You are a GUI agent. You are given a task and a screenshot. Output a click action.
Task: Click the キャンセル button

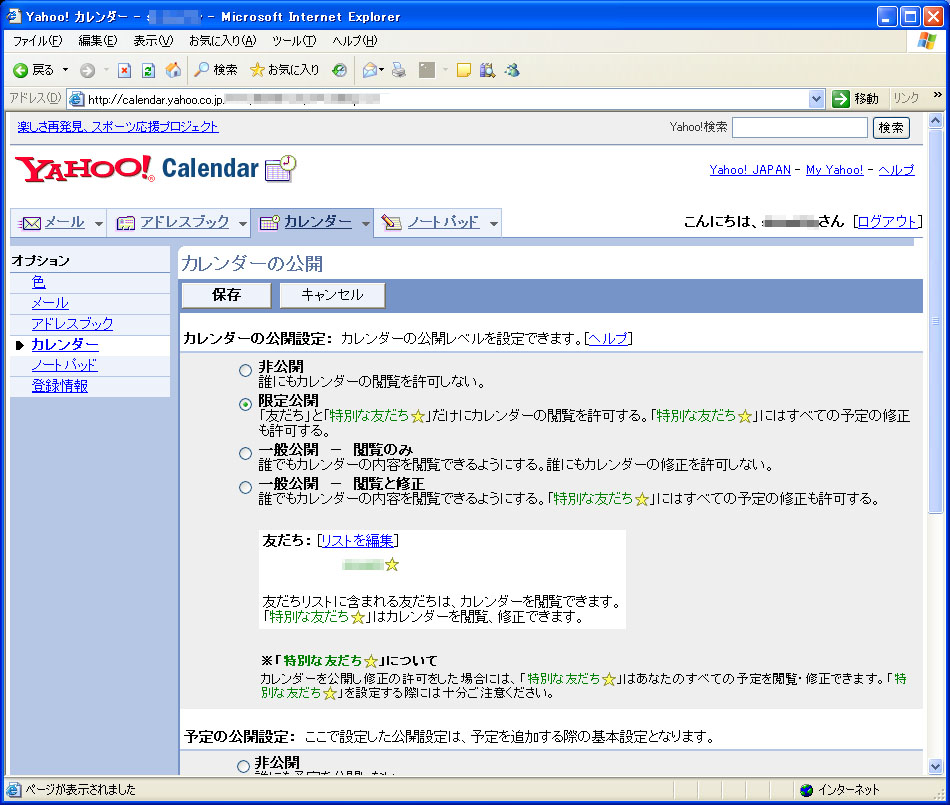(332, 295)
